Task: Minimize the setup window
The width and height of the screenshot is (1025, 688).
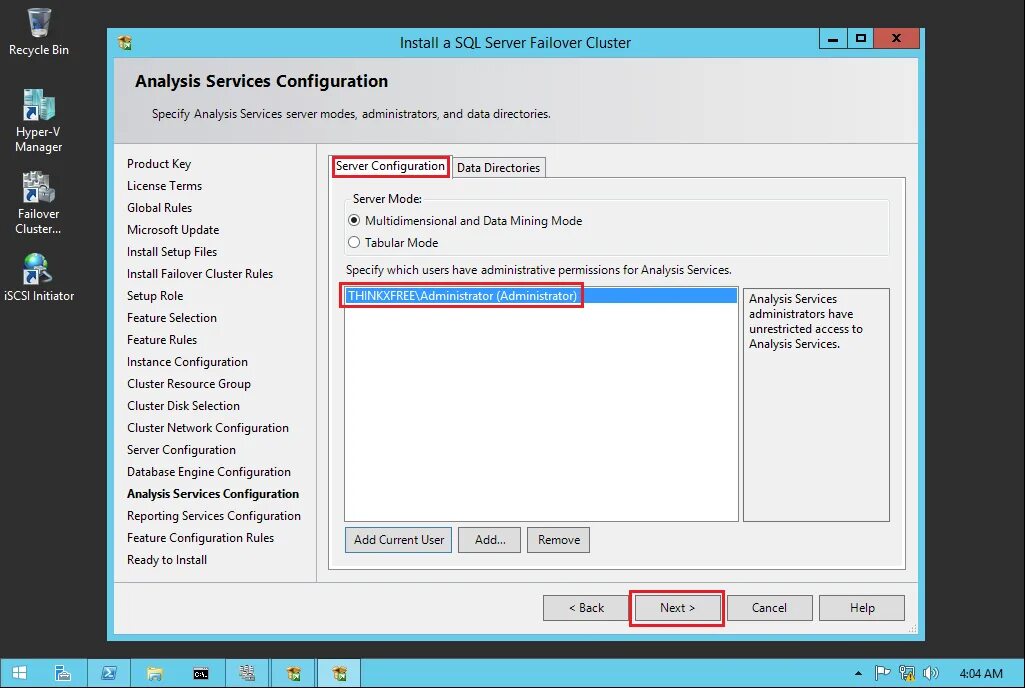Action: (x=833, y=39)
